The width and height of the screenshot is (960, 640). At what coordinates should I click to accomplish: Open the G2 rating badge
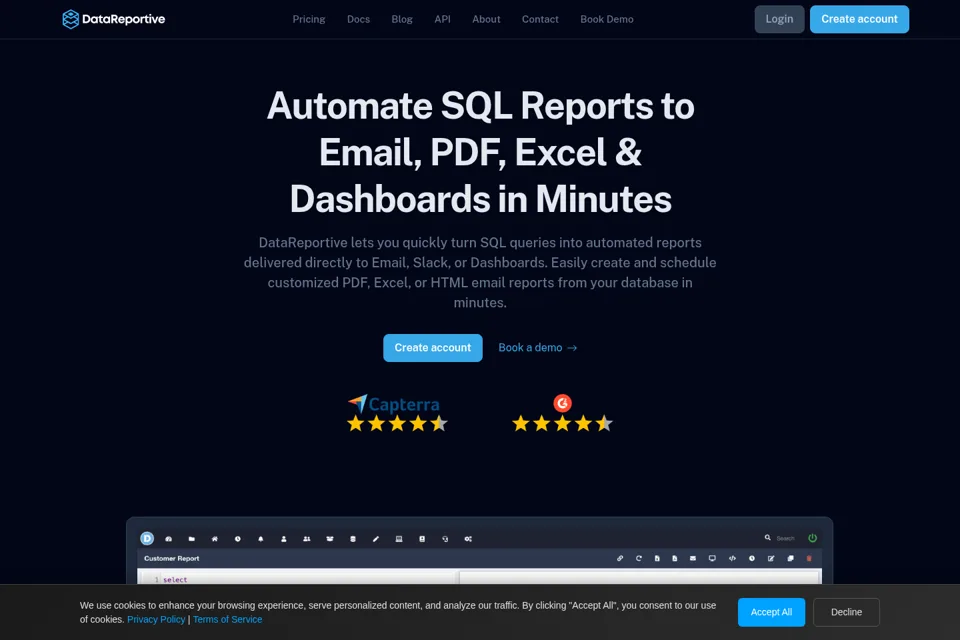click(562, 413)
